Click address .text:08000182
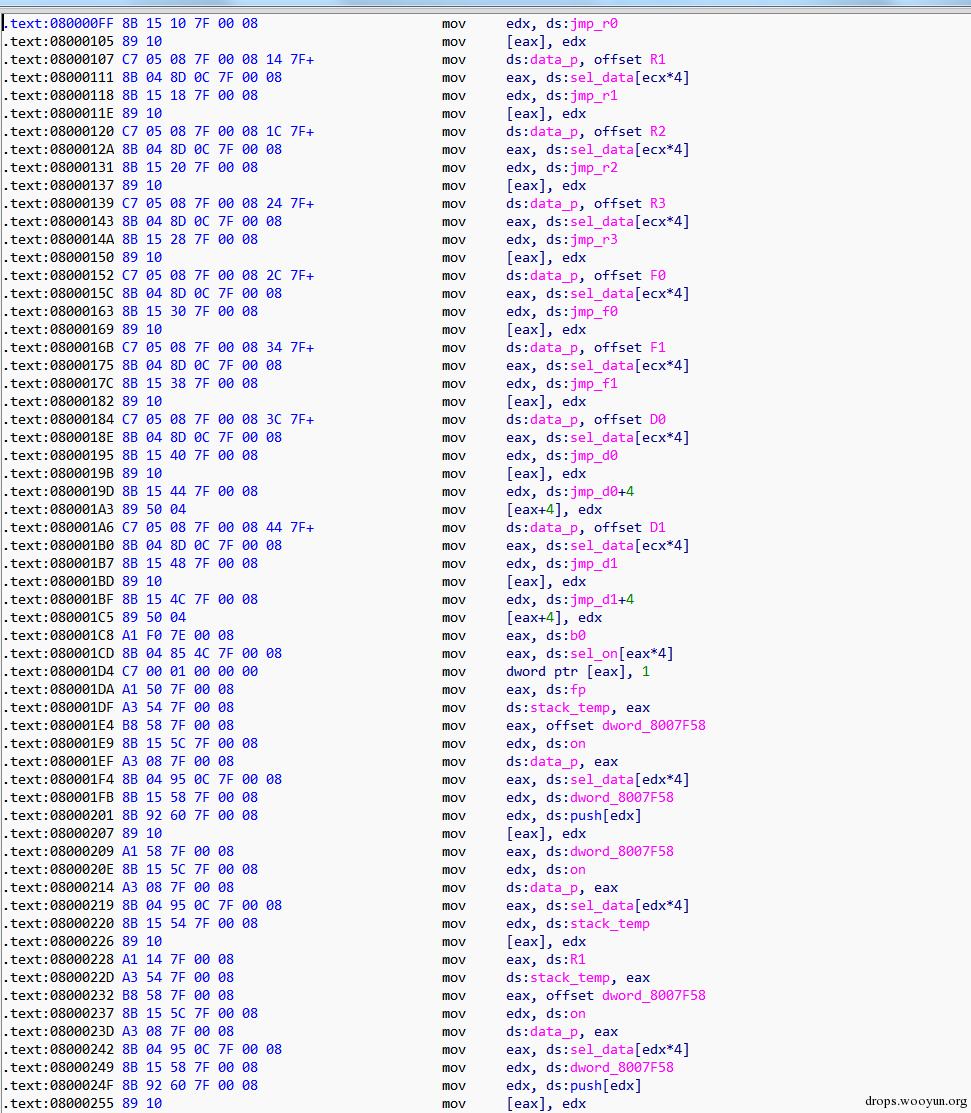Image resolution: width=971 pixels, height=1113 pixels. 58,402
